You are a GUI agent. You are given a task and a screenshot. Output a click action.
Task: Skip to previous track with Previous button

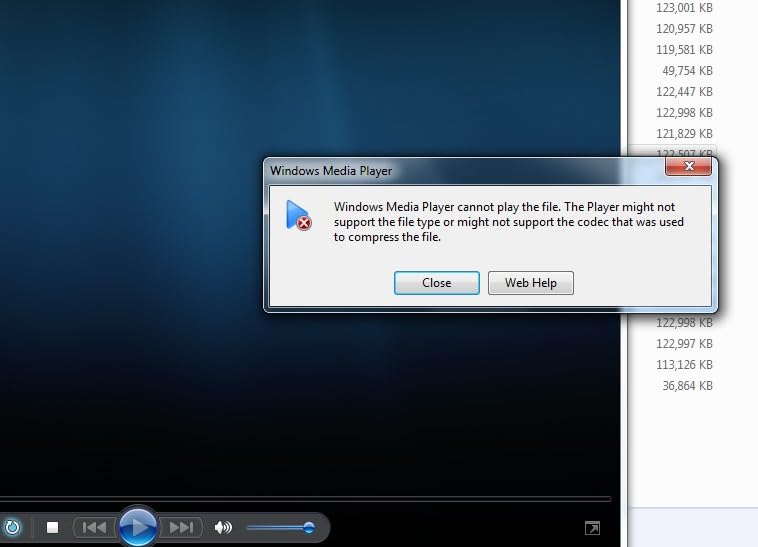[x=94, y=527]
